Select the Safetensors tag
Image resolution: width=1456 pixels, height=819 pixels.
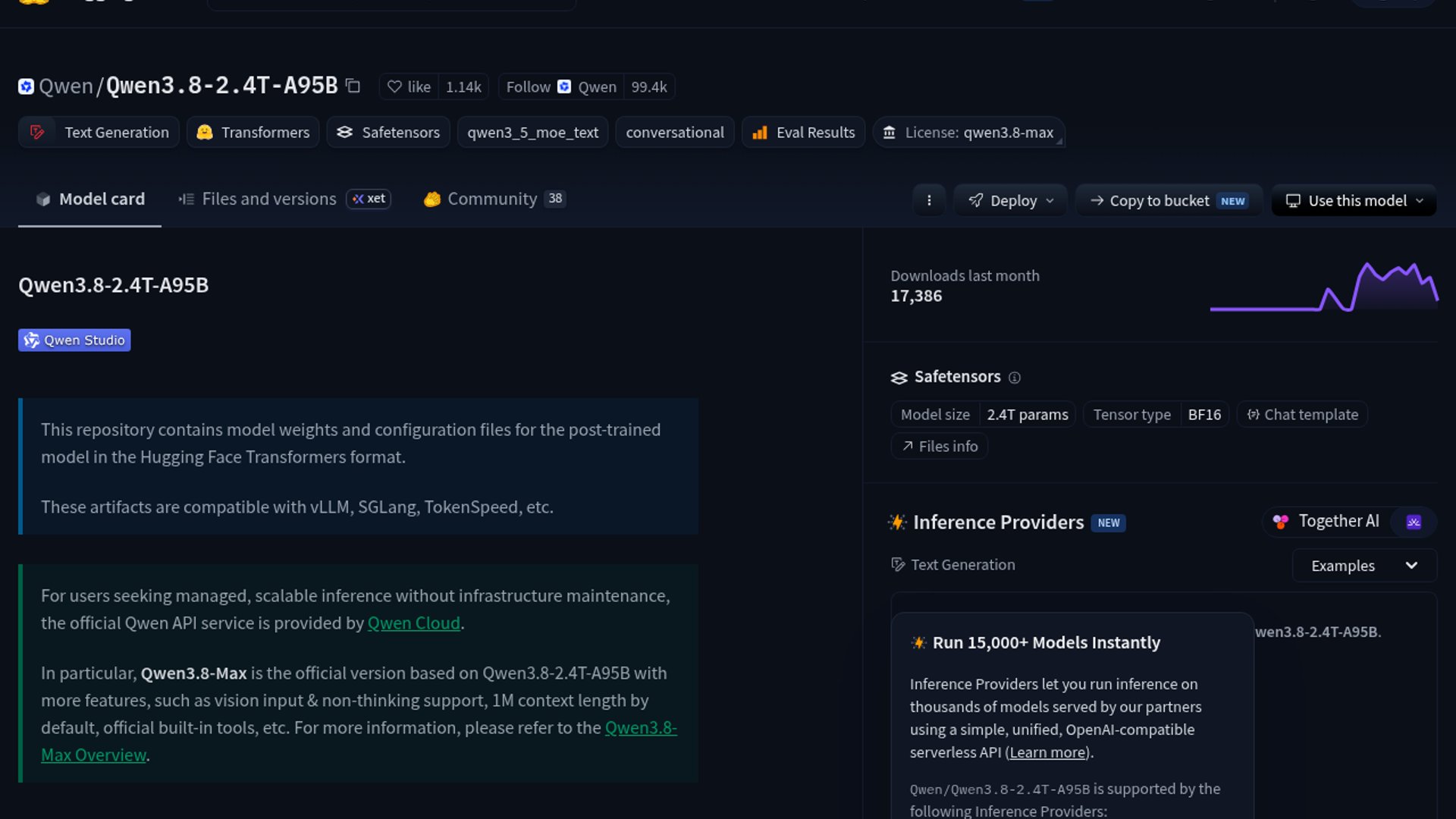pos(388,132)
